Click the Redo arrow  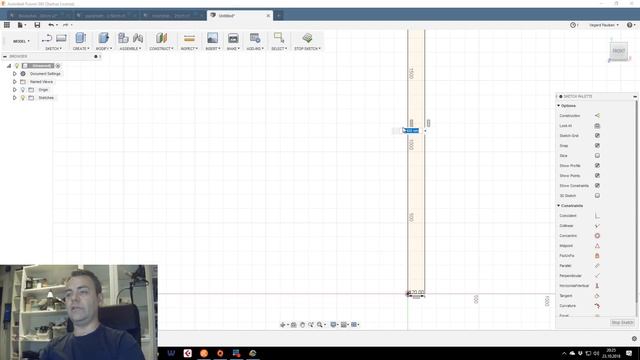pyautogui.click(x=66, y=25)
